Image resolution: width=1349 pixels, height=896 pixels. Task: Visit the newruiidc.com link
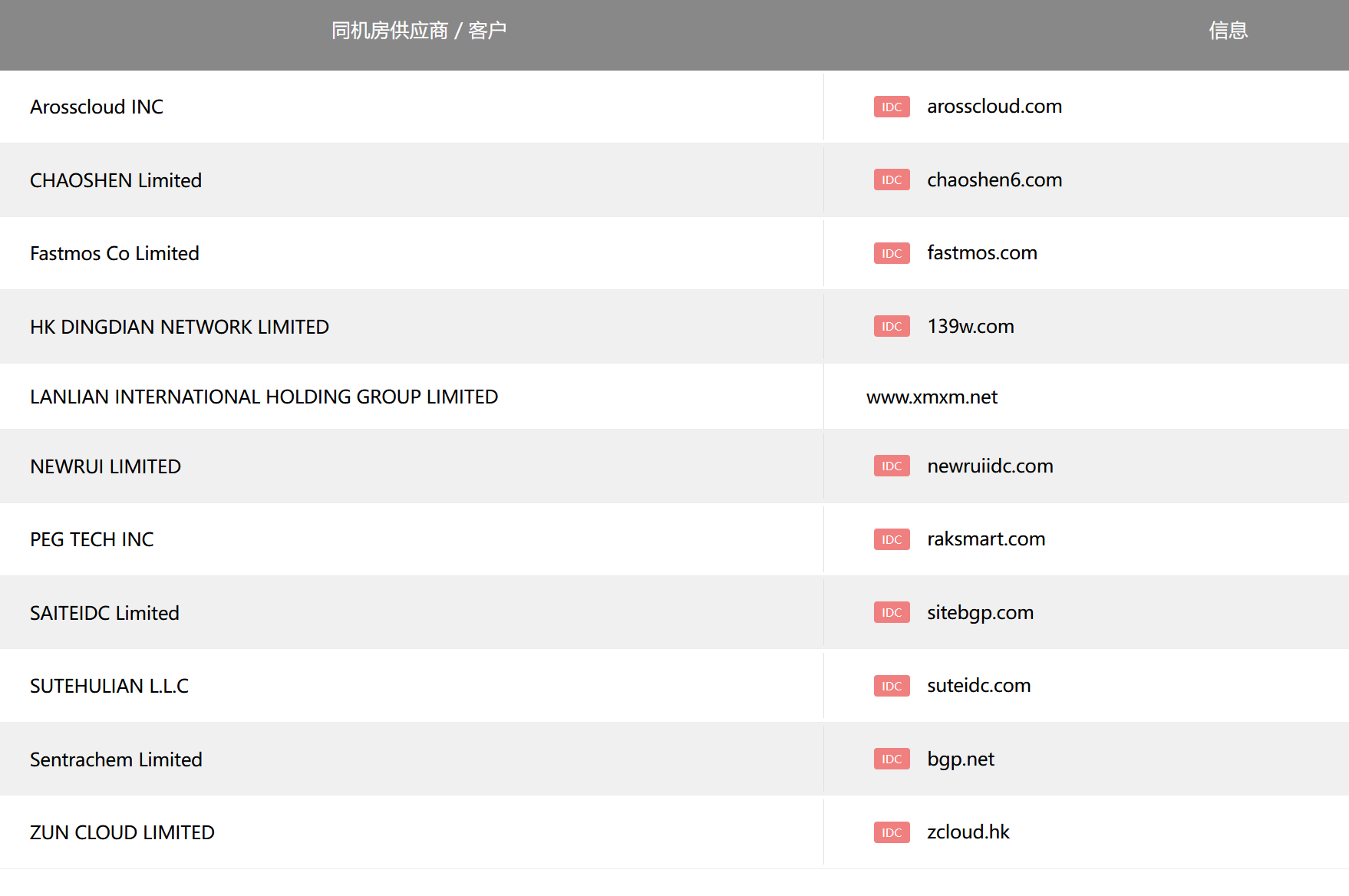[x=990, y=466]
